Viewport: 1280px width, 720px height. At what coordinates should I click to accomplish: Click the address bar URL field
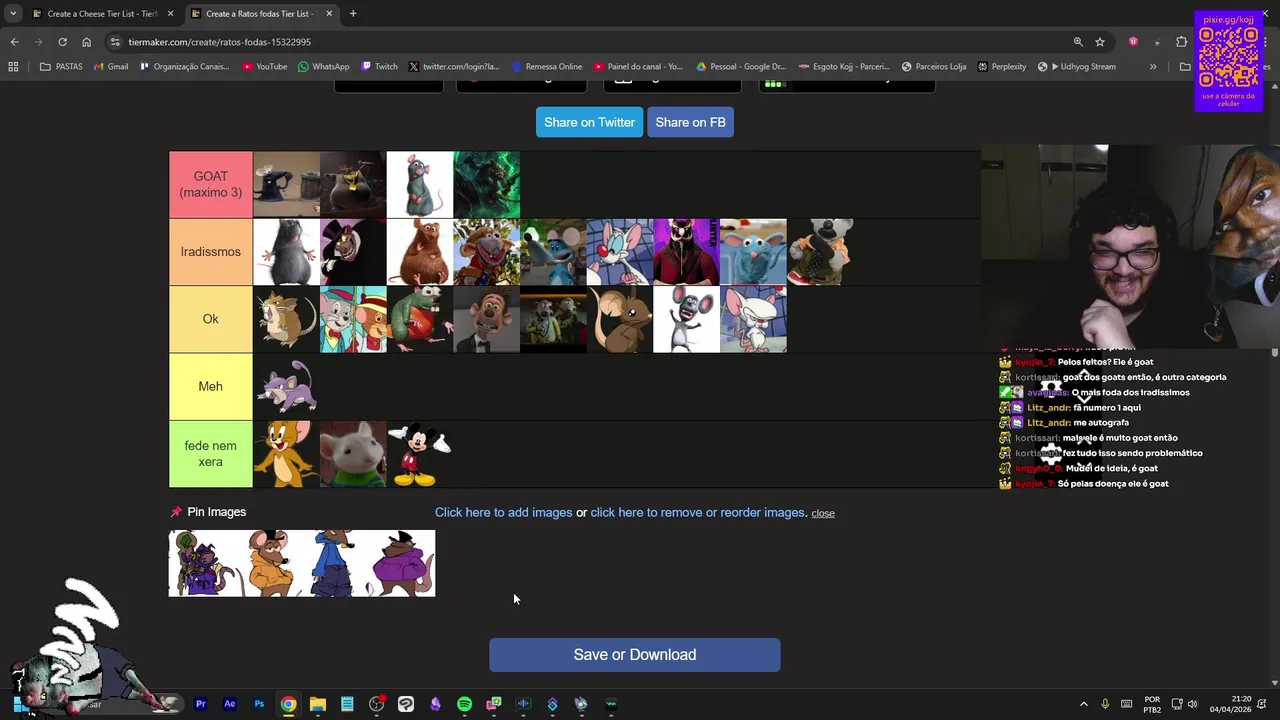click(x=590, y=42)
